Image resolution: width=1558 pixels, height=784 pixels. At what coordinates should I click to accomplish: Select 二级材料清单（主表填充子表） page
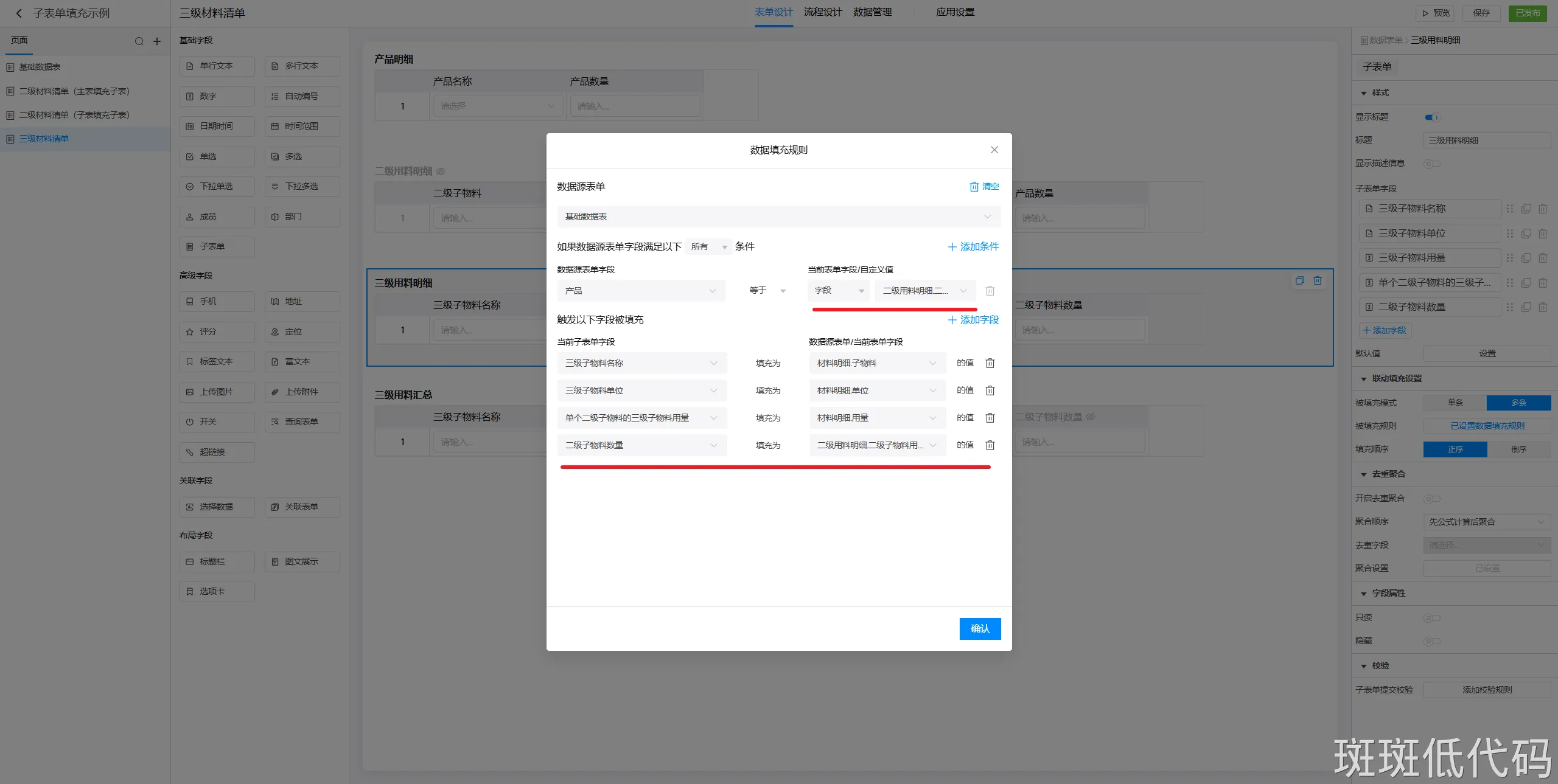[74, 91]
